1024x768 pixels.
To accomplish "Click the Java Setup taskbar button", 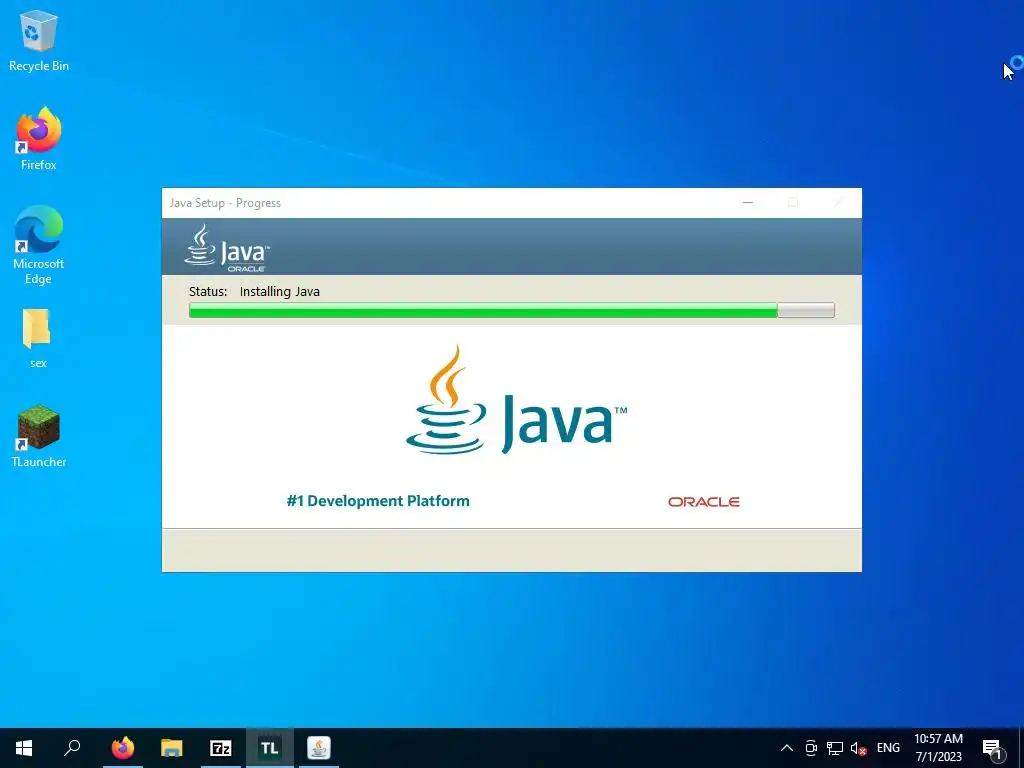I will coord(319,748).
